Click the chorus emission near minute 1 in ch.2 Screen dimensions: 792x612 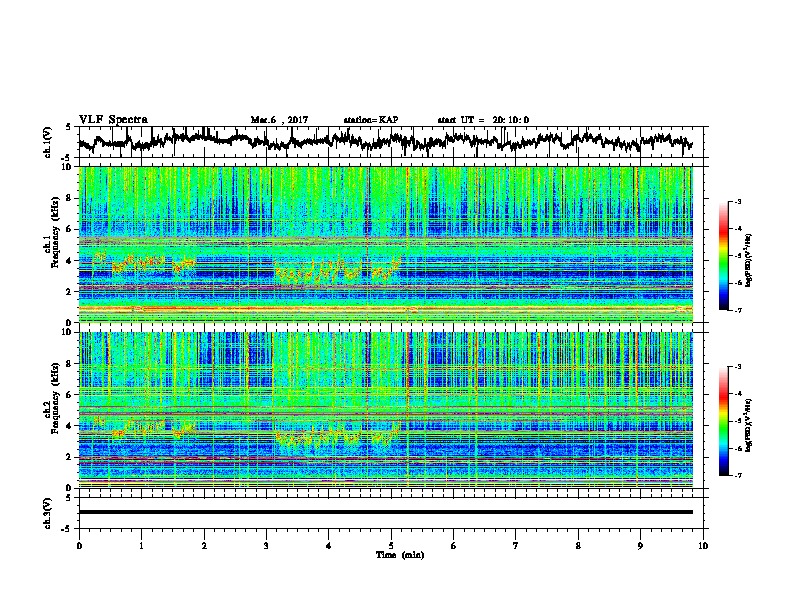click(x=144, y=429)
